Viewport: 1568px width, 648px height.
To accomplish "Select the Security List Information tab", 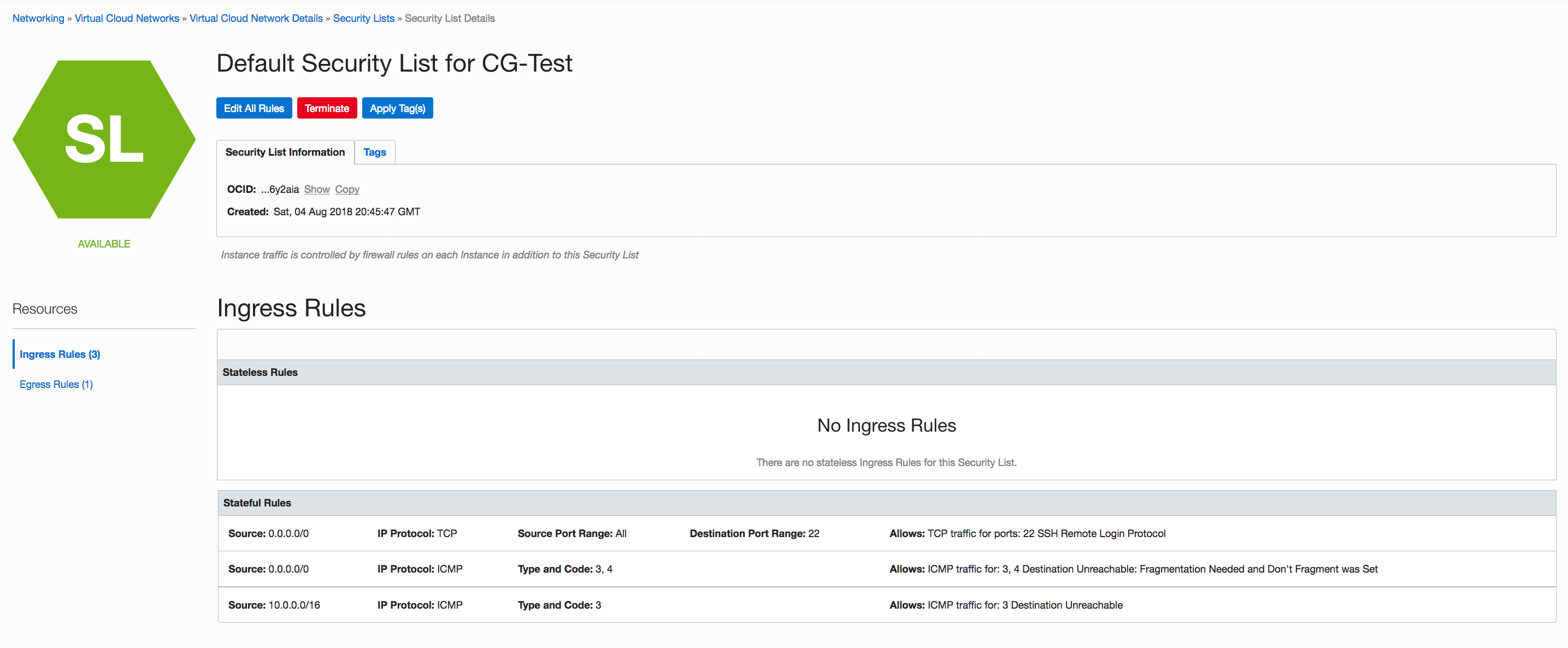I will click(x=285, y=152).
